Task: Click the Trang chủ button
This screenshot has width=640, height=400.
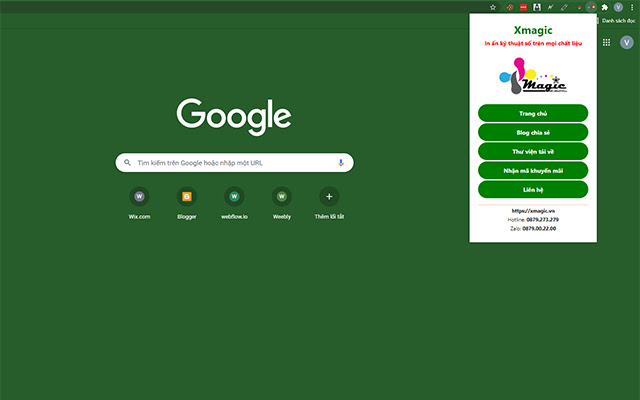Action: tap(533, 113)
